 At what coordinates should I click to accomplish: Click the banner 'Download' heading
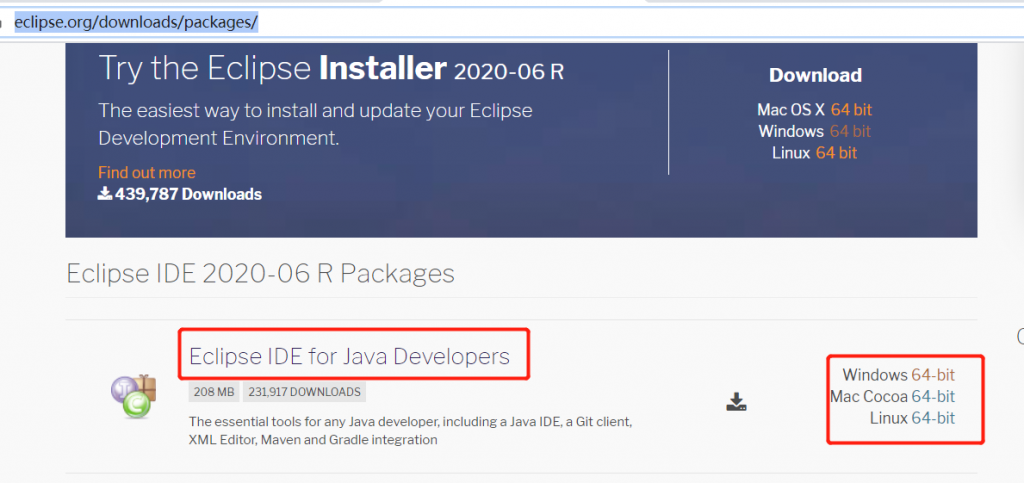pos(815,76)
